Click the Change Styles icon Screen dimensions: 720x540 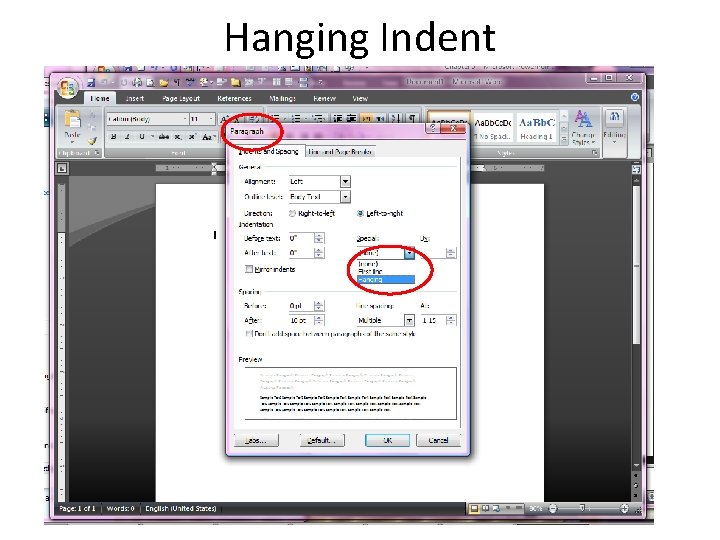coord(583,120)
